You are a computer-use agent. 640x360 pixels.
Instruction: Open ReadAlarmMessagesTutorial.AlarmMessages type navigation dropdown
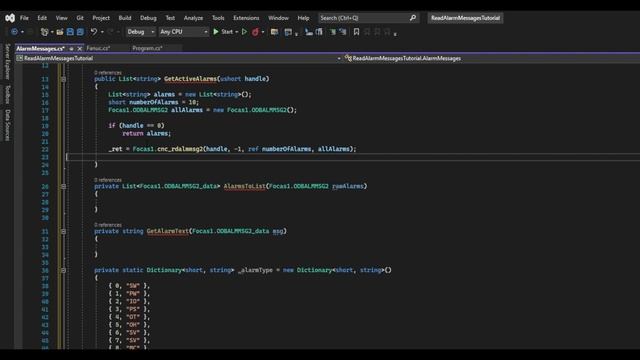492,58
